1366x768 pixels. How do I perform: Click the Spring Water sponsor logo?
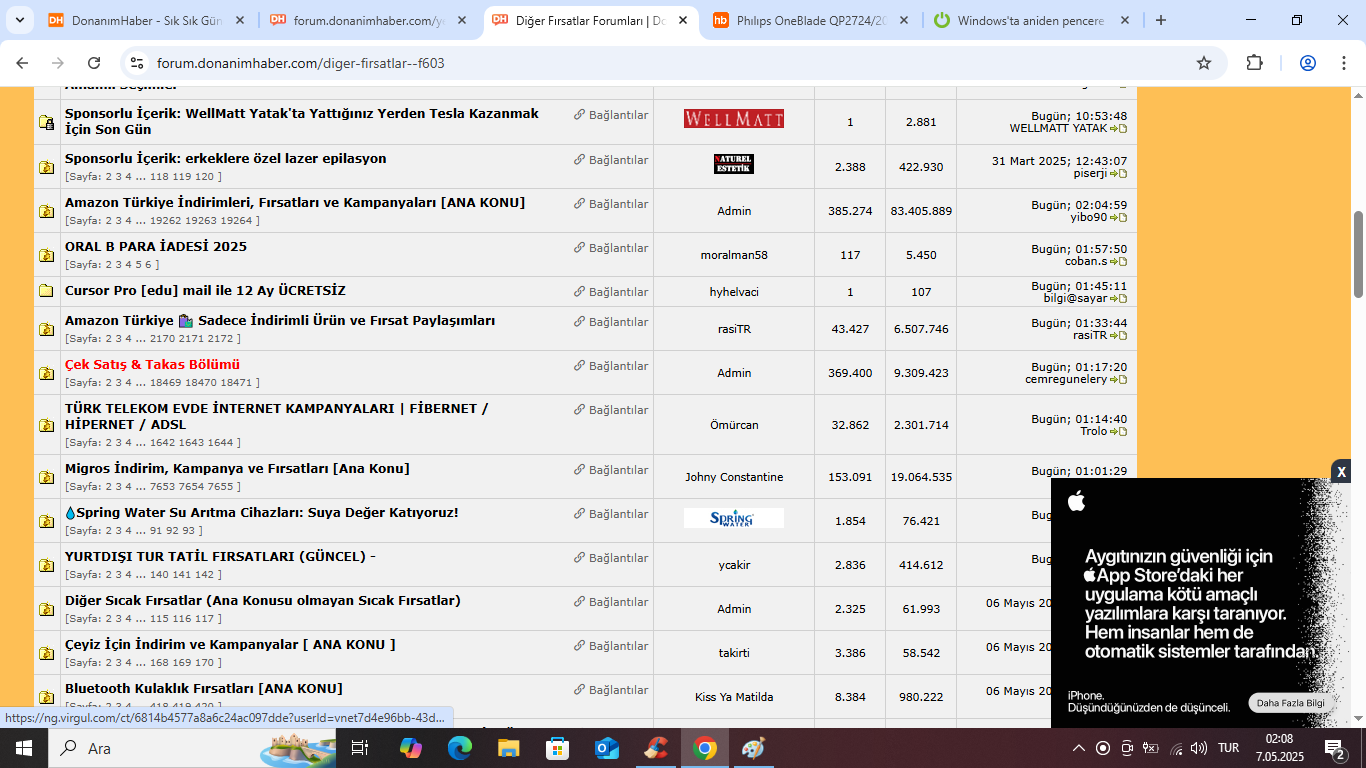tap(734, 518)
